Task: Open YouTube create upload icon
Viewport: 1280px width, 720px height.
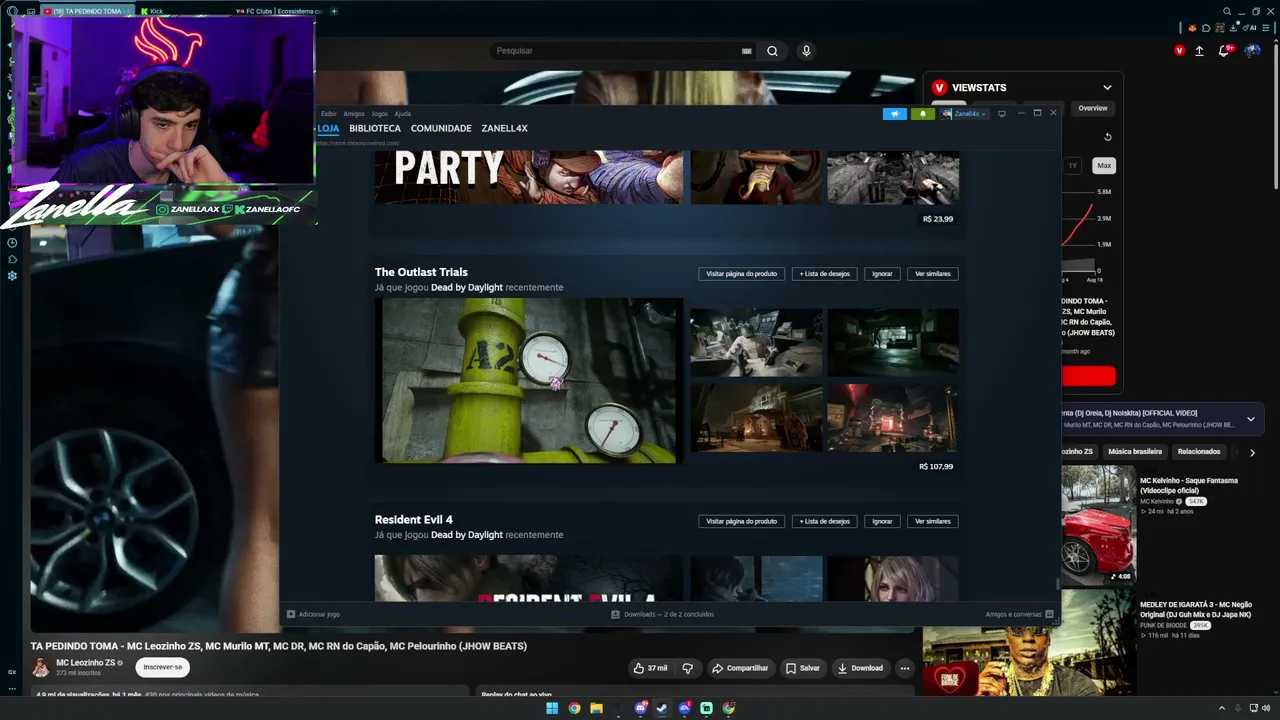Action: 1199,51
